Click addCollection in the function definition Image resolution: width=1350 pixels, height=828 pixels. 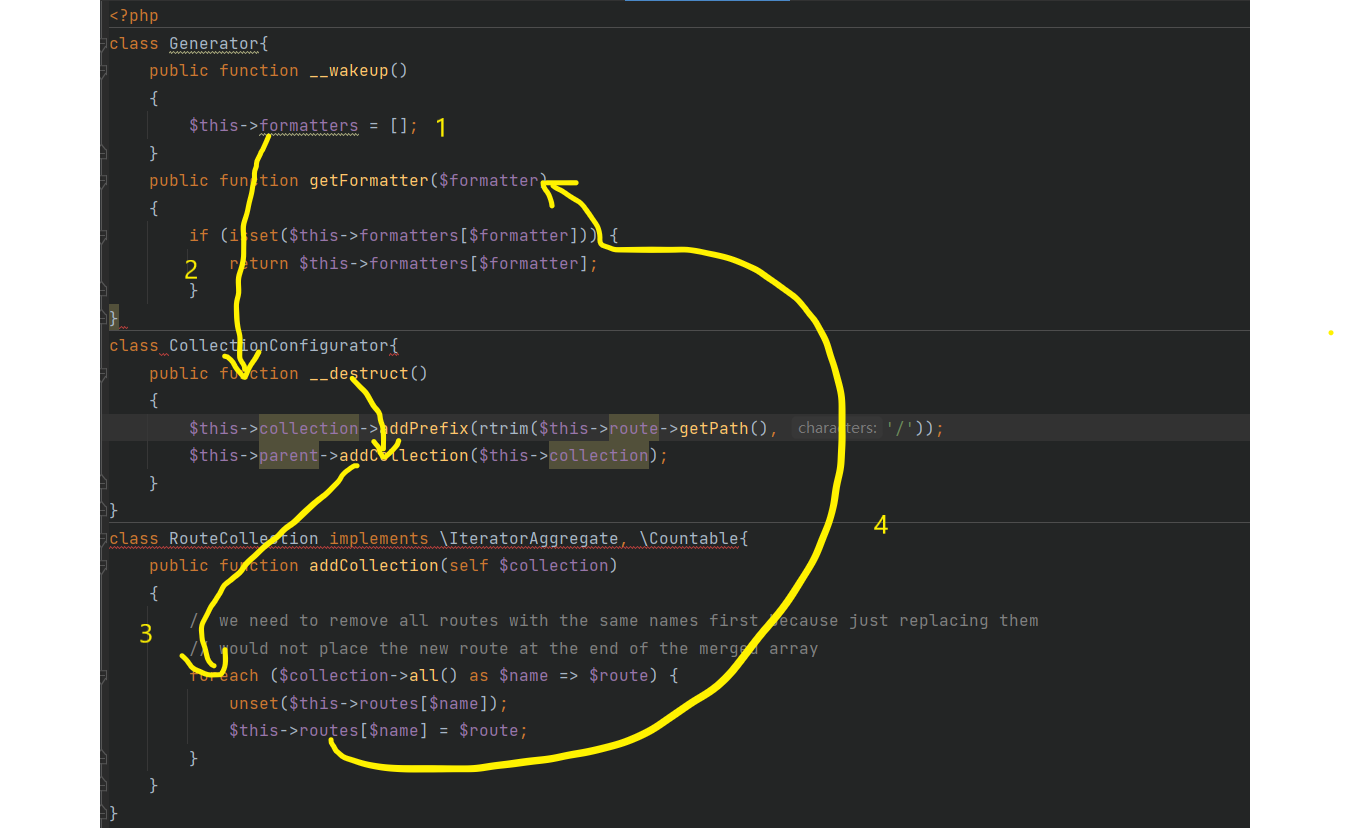pyautogui.click(x=374, y=565)
